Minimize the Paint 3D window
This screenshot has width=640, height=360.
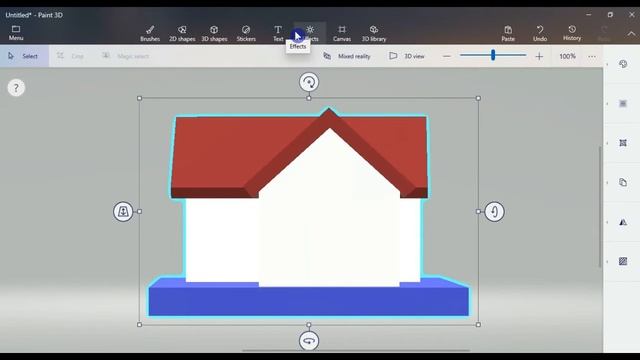pos(589,15)
